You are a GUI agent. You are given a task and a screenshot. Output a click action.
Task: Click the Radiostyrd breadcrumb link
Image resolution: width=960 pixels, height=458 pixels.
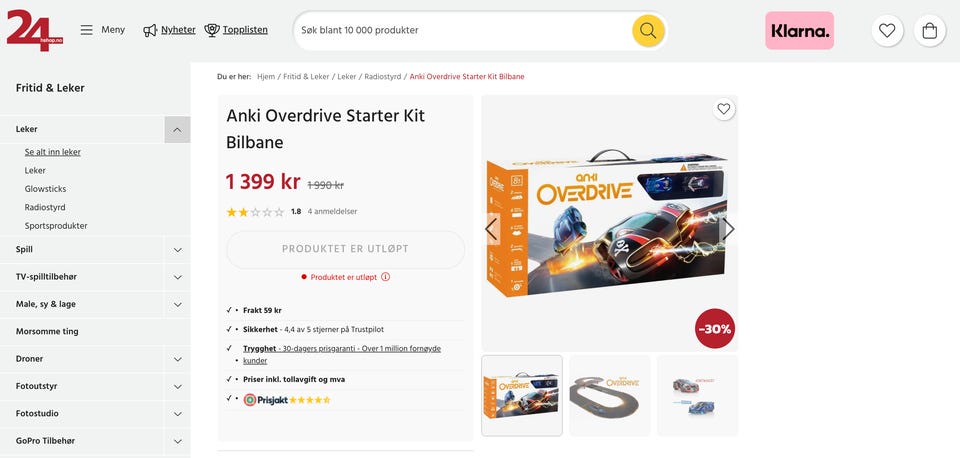coord(383,77)
